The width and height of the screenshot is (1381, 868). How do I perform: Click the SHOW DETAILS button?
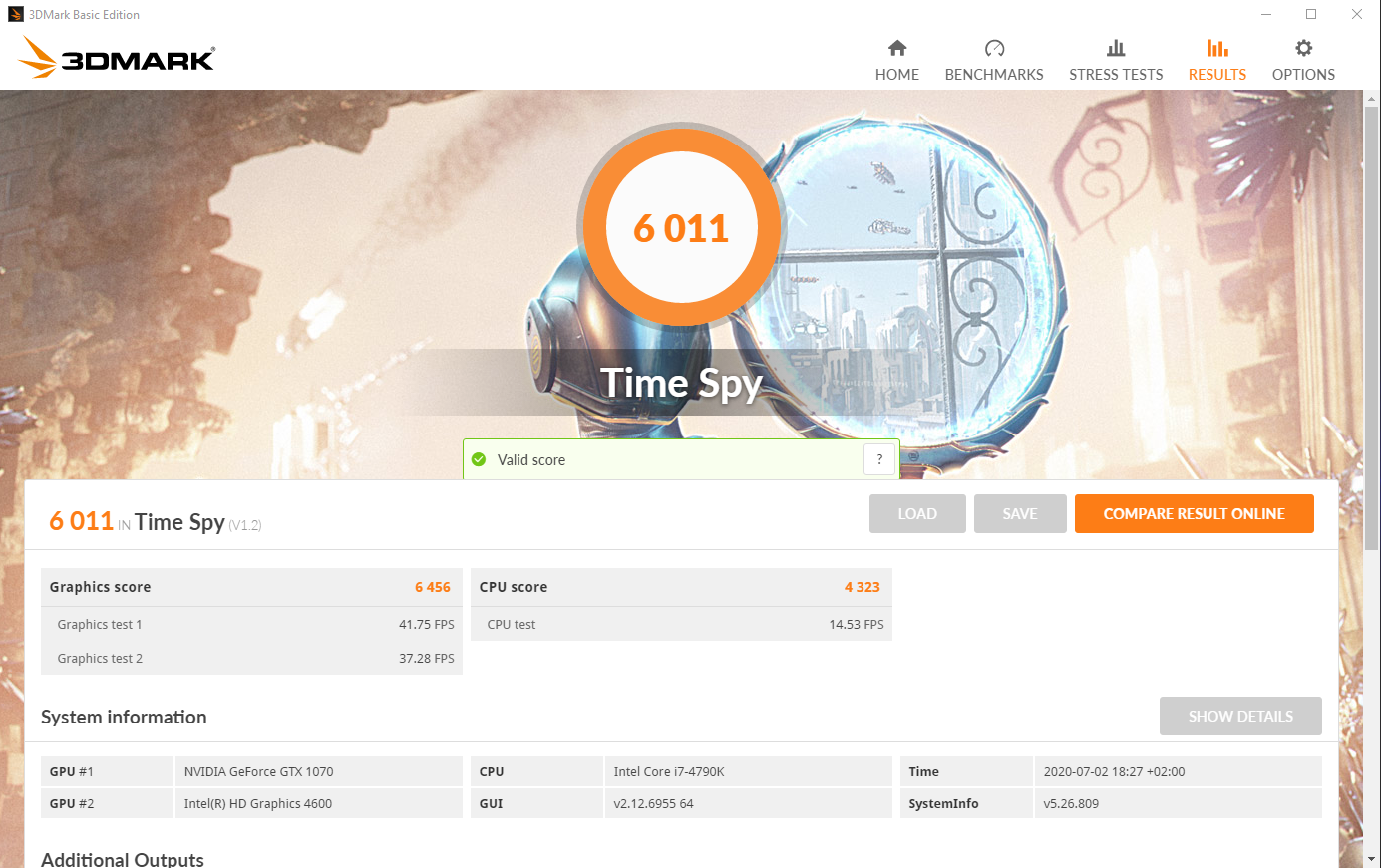click(1240, 716)
